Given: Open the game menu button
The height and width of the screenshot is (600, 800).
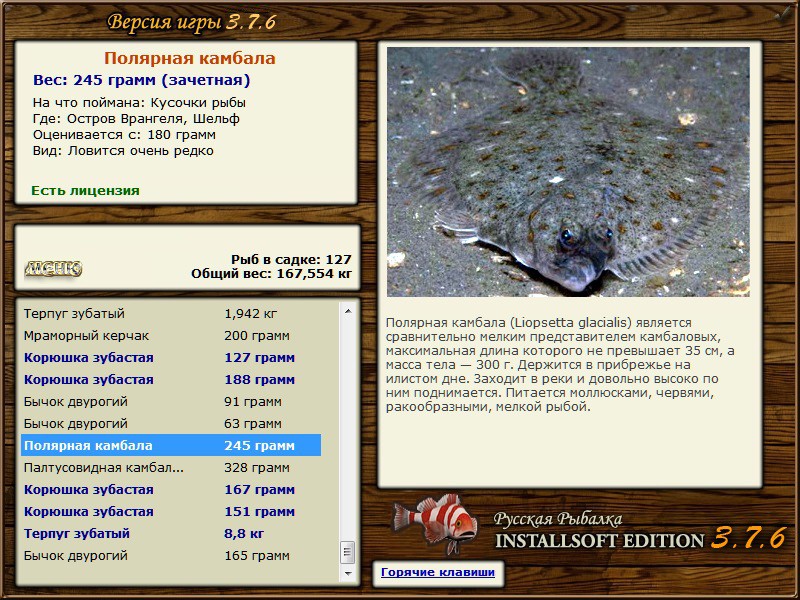Looking at the screenshot, I should click(53, 268).
